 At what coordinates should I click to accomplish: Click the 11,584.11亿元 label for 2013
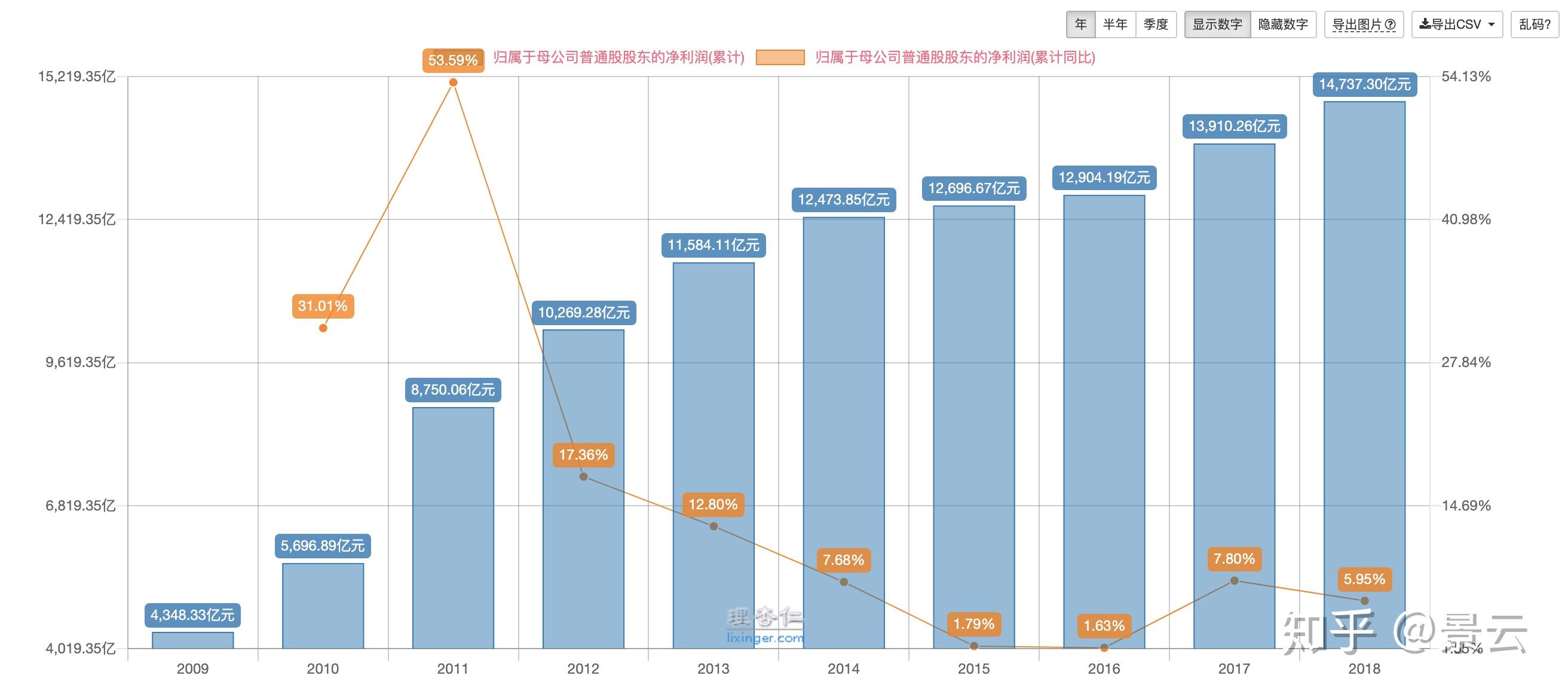pyautogui.click(x=713, y=244)
